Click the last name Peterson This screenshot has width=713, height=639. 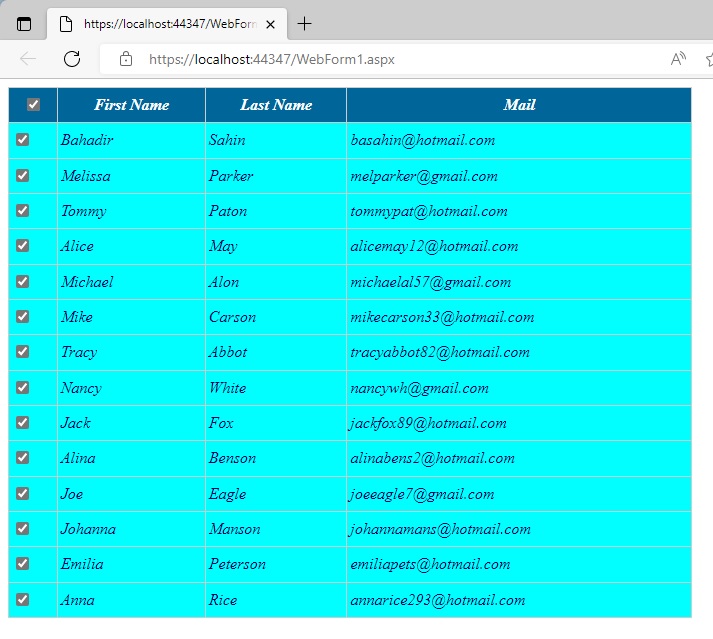(237, 564)
